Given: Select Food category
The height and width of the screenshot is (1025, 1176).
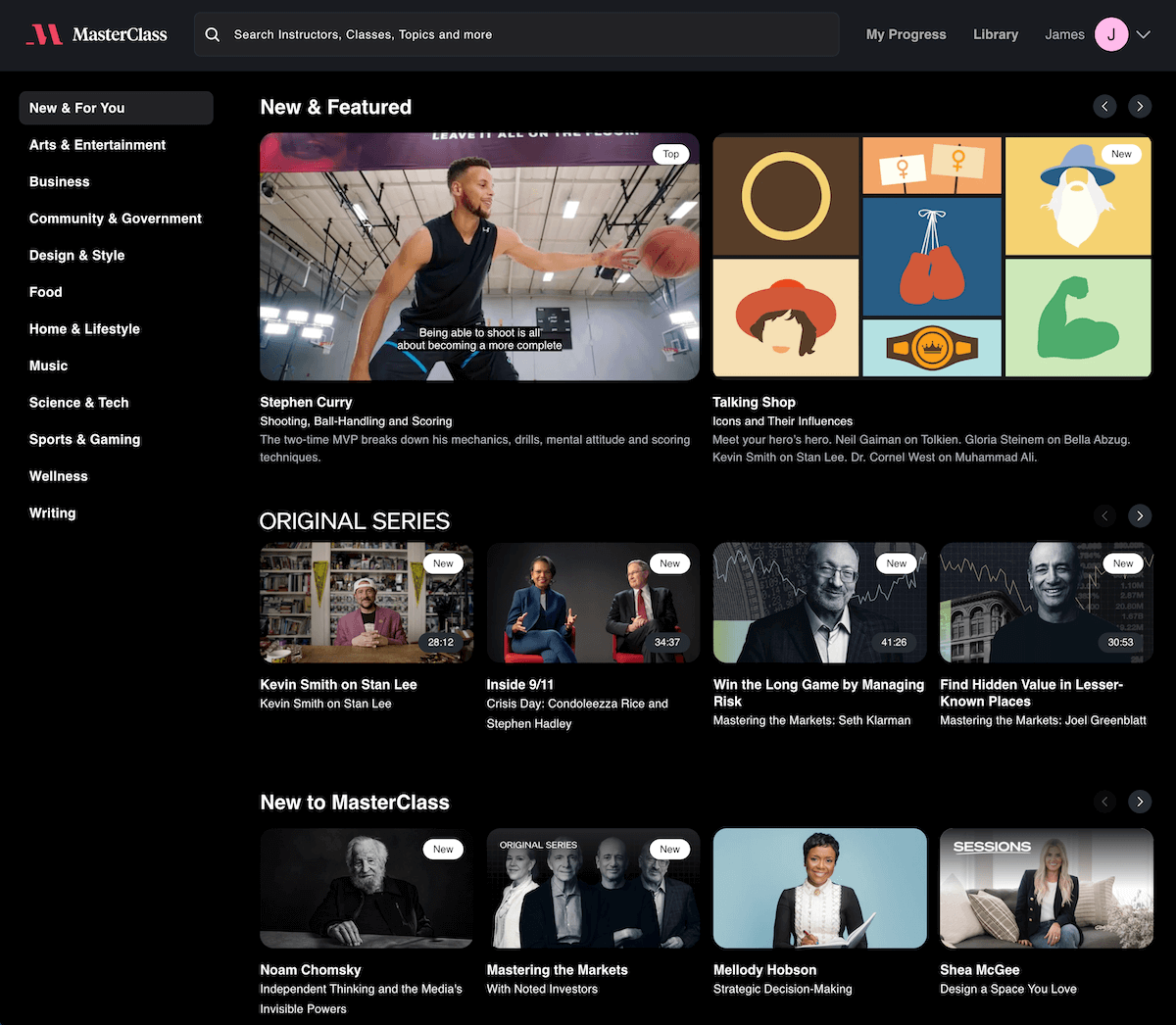Looking at the screenshot, I should (45, 292).
